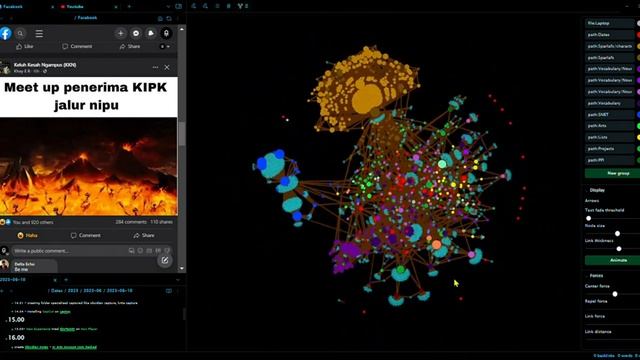This screenshot has height=360, width=640.
Task: Pick color for path:Arts group
Action: point(638,126)
